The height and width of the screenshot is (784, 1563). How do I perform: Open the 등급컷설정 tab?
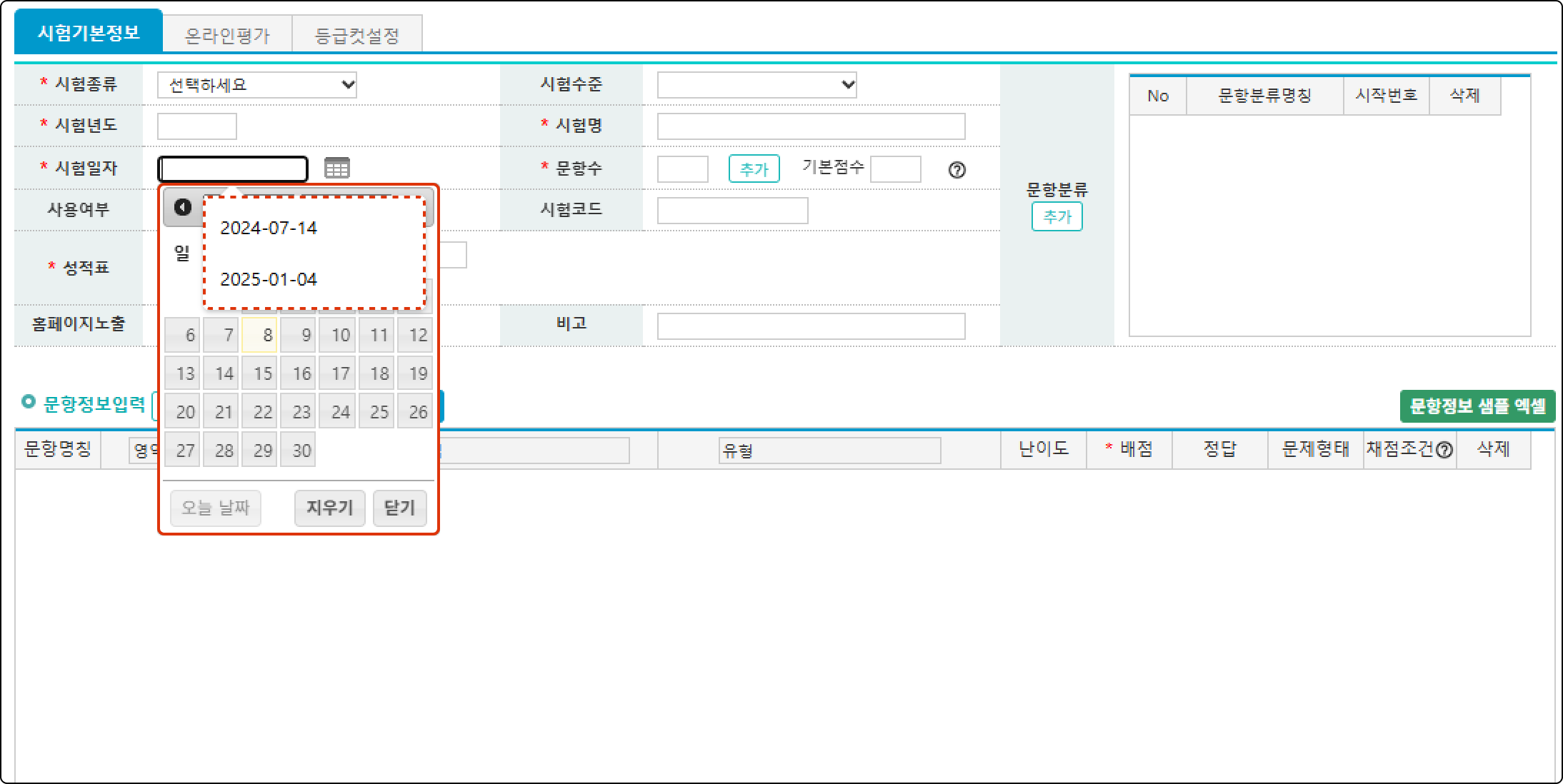(x=357, y=35)
